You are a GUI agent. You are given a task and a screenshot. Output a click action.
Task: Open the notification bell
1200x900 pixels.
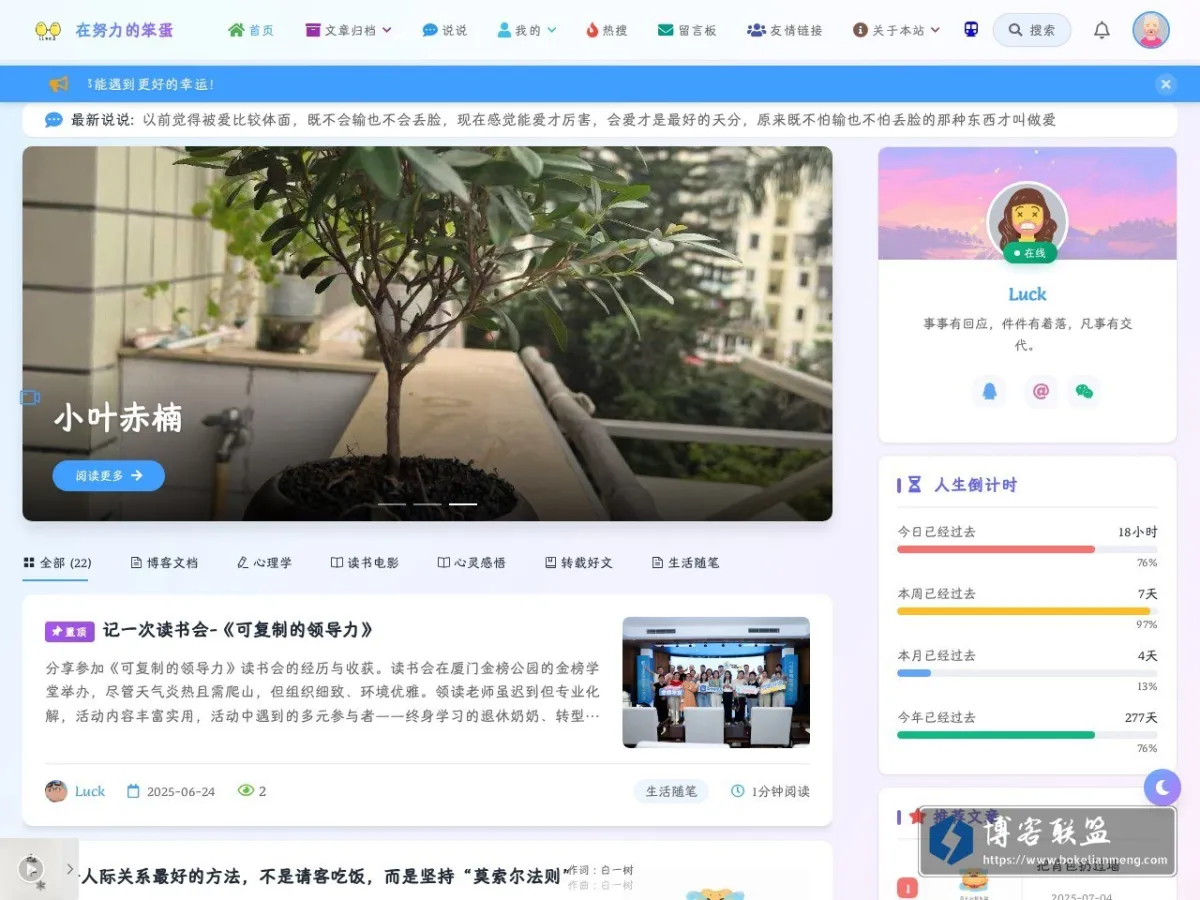(x=1101, y=30)
